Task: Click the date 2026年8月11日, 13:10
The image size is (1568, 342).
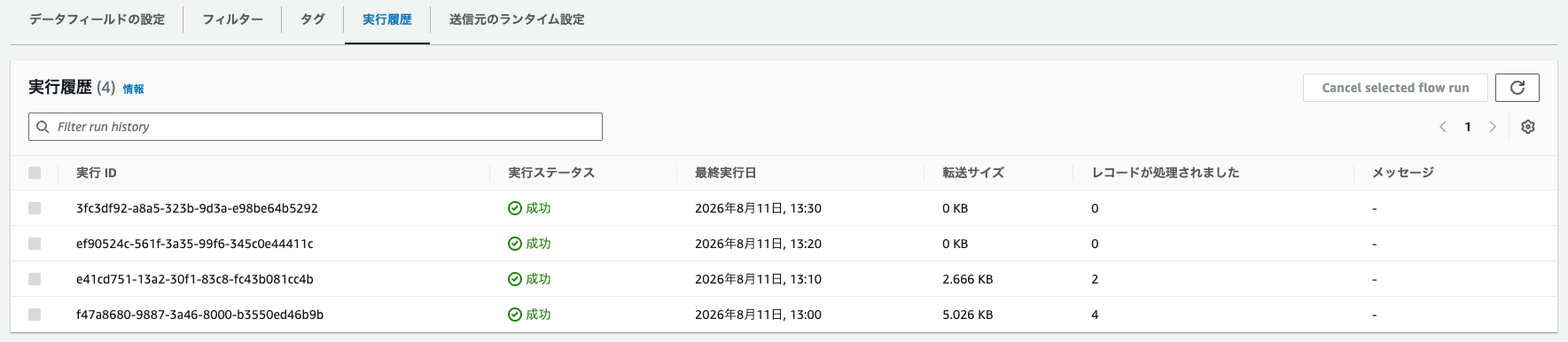Action: pos(758,279)
